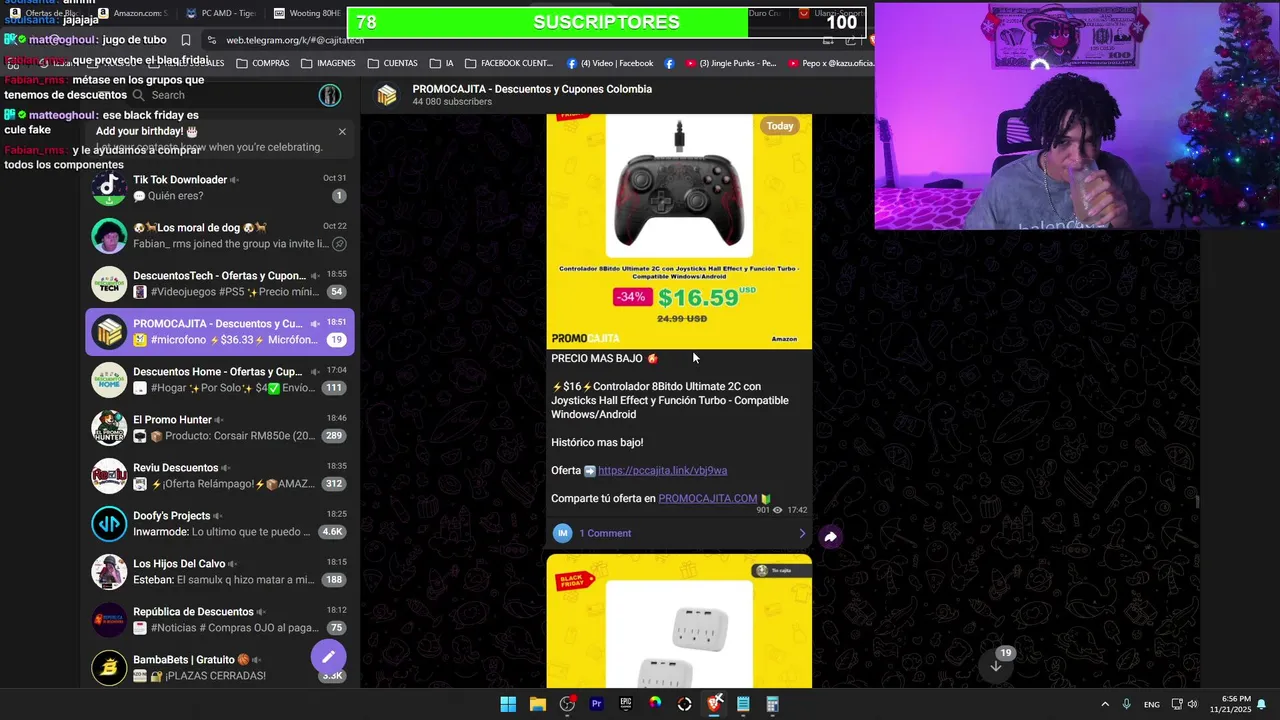Screen dimensions: 1280x720
Task: Open the Pepo x @kazu.oficia bookmark
Action: pyautogui.click(x=830, y=63)
